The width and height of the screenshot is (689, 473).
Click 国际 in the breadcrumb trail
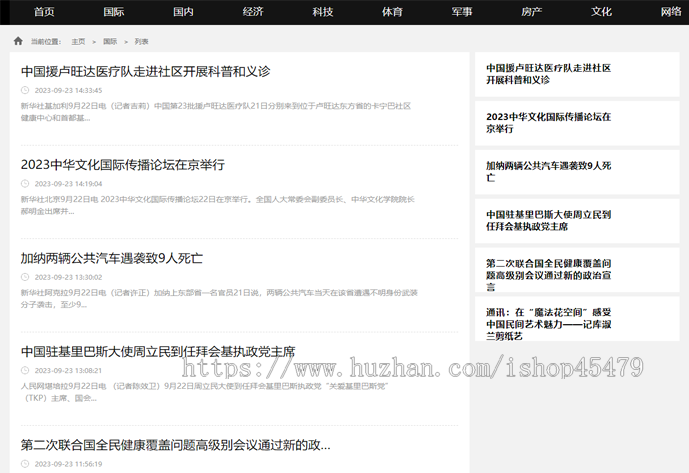(110, 41)
